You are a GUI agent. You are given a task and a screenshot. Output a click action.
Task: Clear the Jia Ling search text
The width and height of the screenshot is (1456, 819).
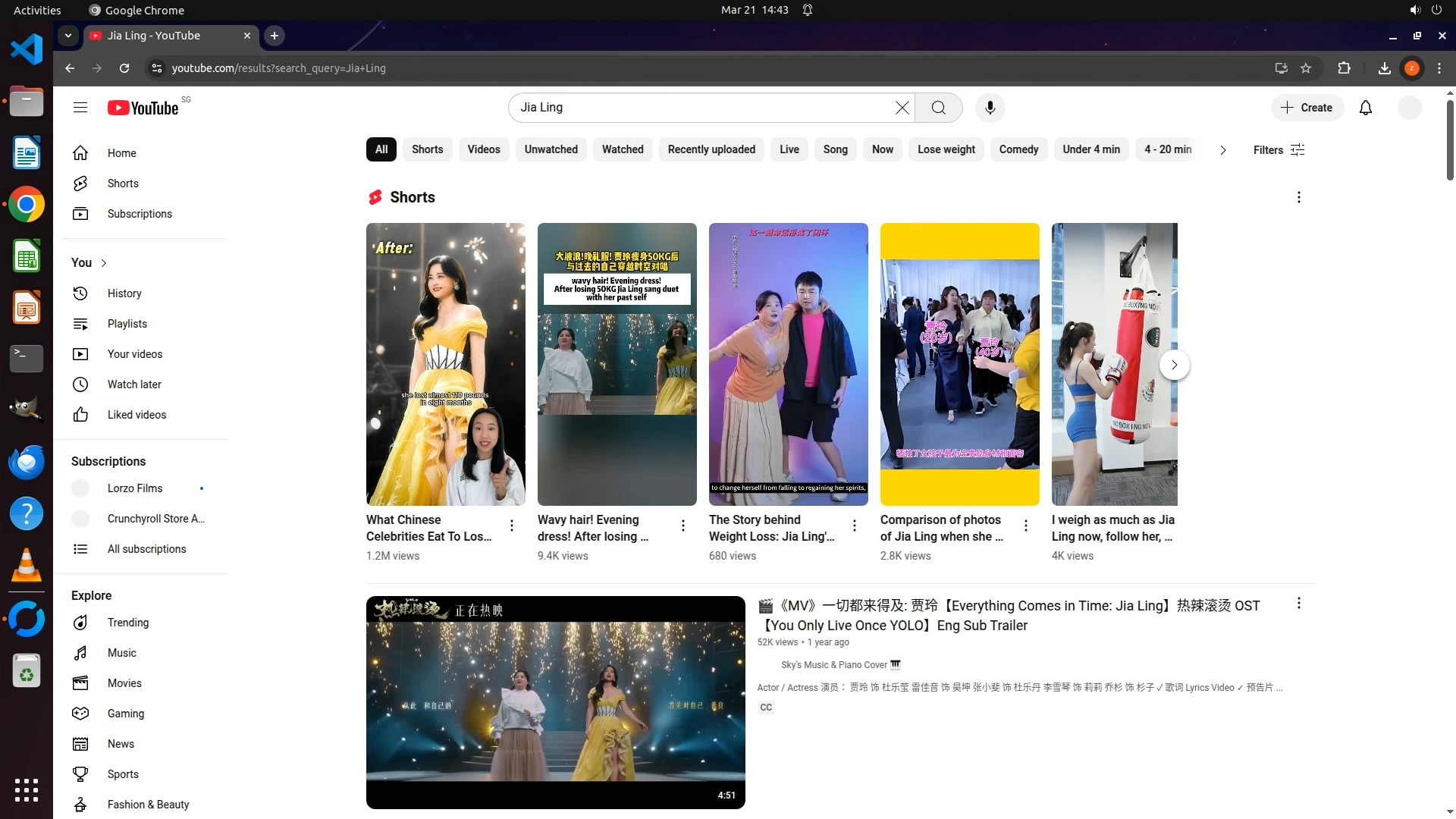[902, 108]
